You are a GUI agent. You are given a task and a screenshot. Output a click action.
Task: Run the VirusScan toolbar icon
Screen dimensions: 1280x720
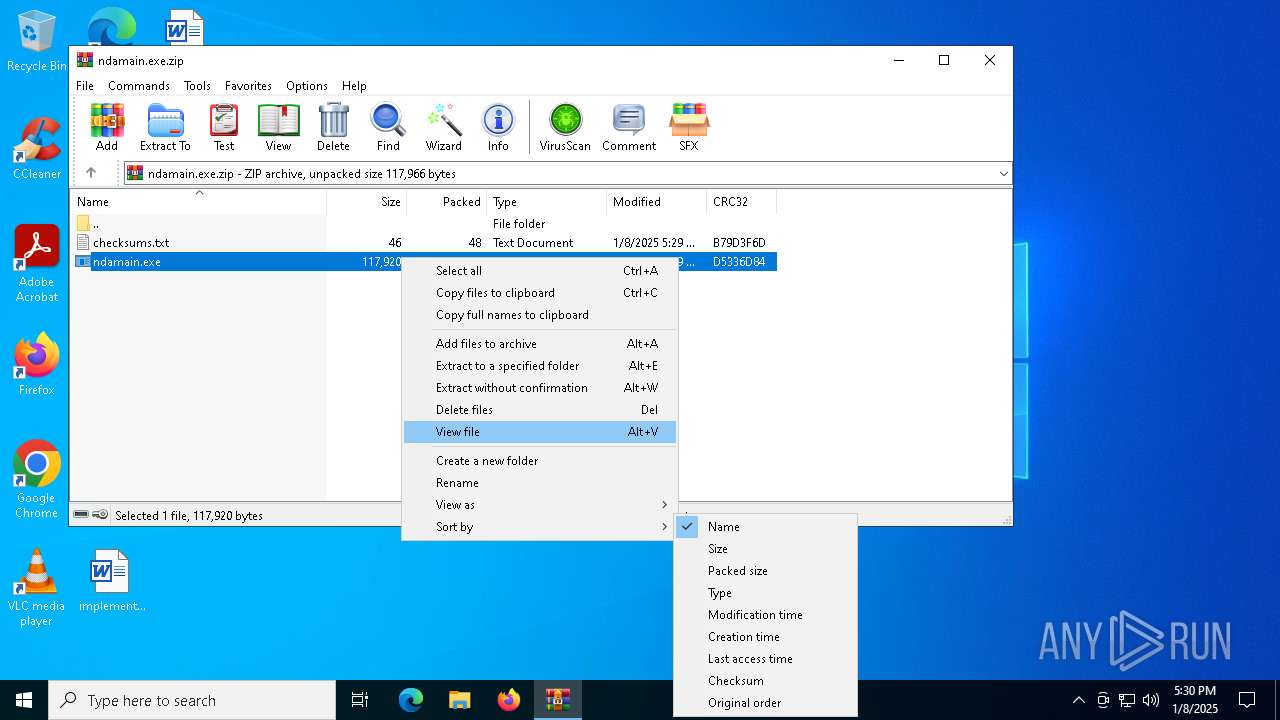(565, 128)
